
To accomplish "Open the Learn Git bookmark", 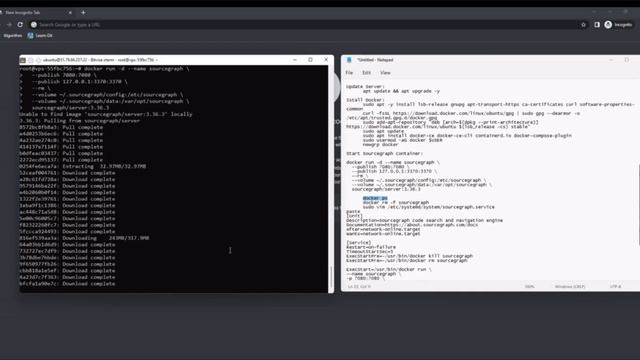I will pyautogui.click(x=40, y=36).
